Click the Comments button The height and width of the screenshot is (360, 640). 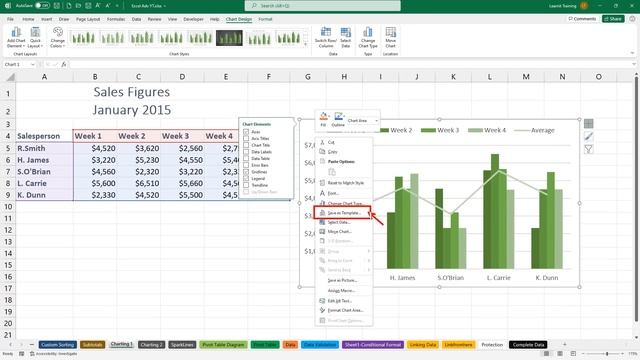tap(582, 19)
